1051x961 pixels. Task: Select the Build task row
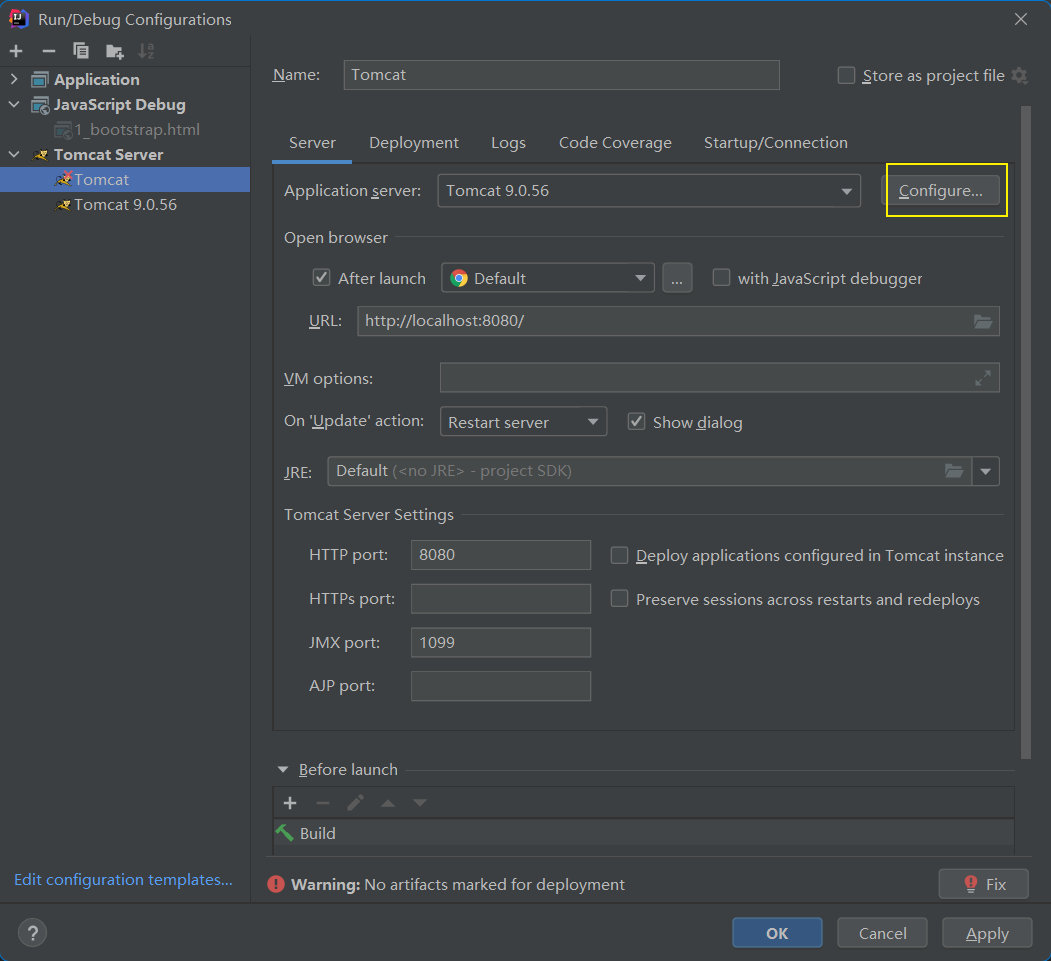pos(643,833)
